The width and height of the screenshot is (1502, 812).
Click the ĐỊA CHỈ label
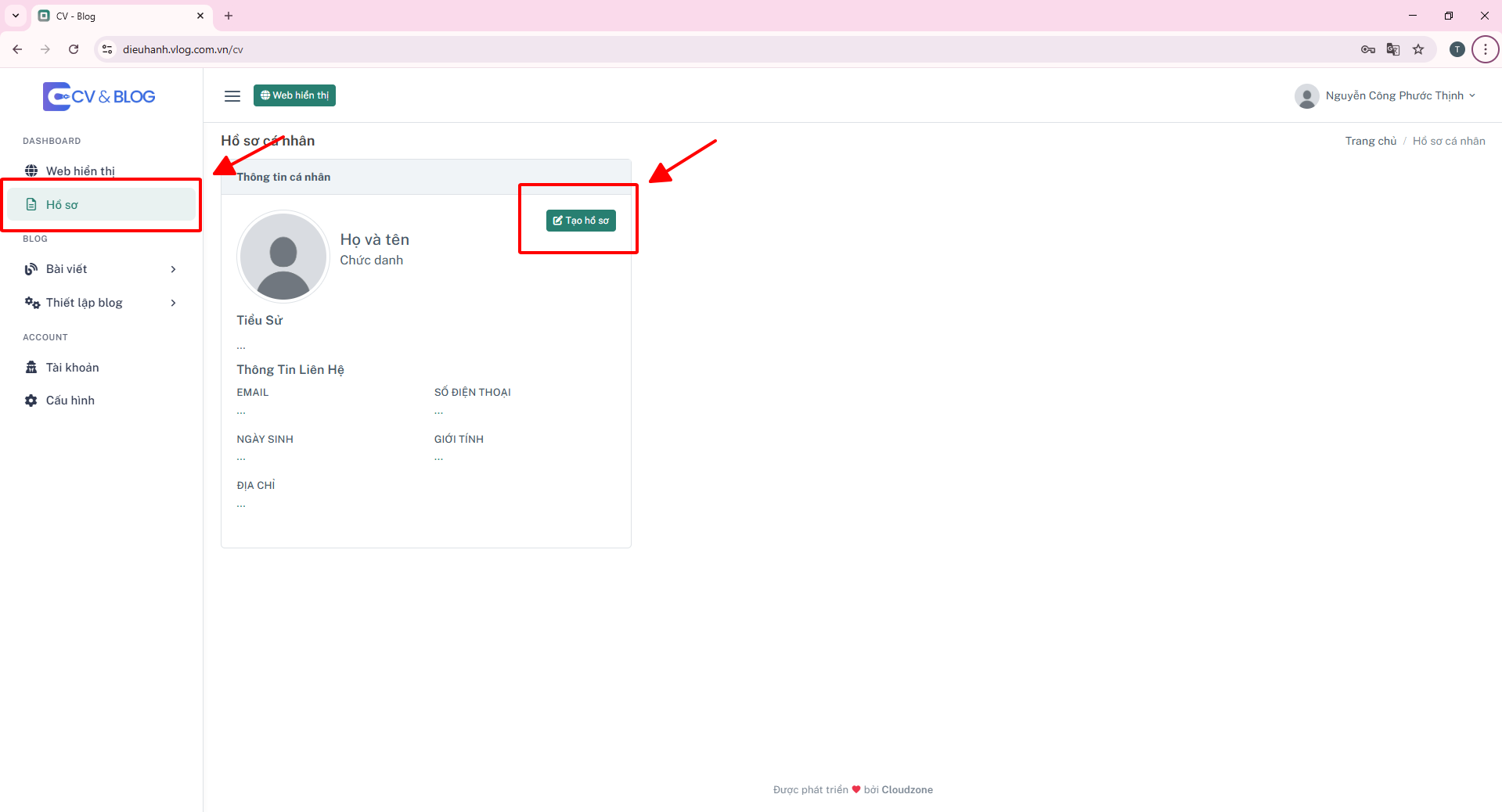tap(256, 486)
